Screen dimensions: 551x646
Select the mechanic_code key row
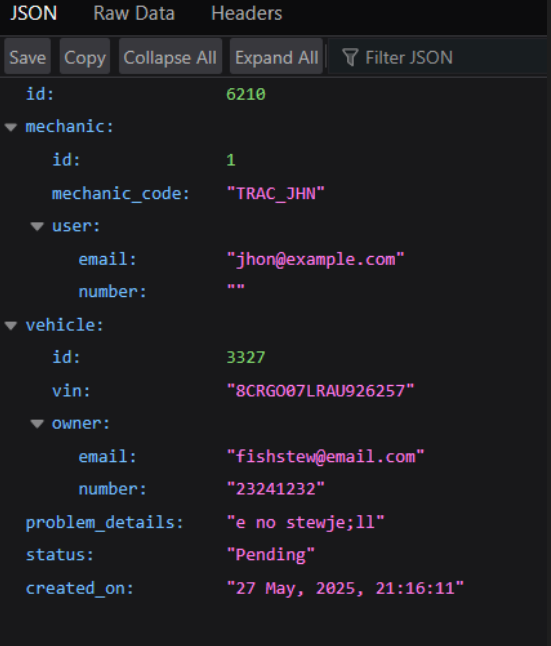(x=275, y=193)
